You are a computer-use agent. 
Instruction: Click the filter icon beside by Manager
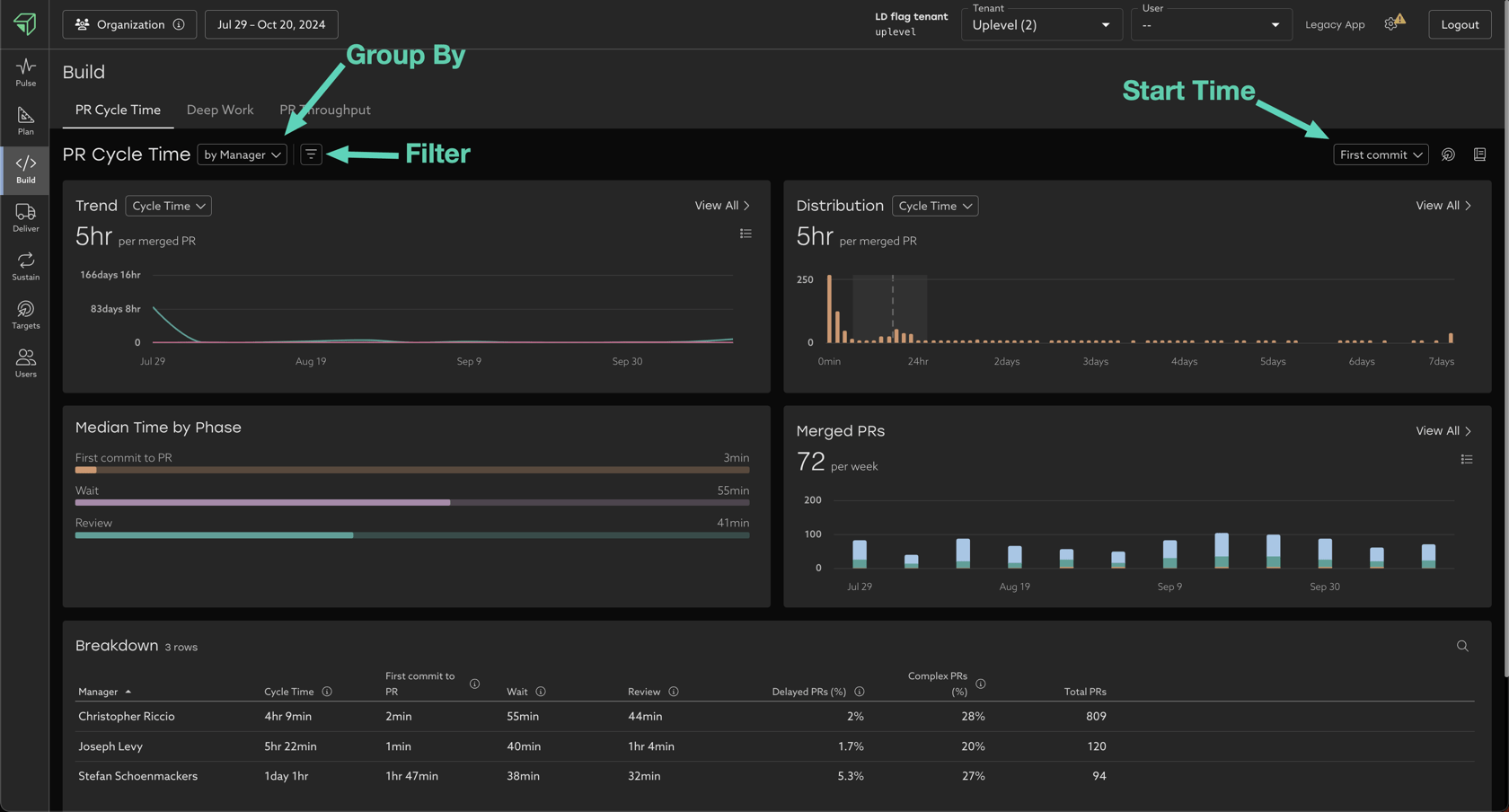[x=311, y=154]
